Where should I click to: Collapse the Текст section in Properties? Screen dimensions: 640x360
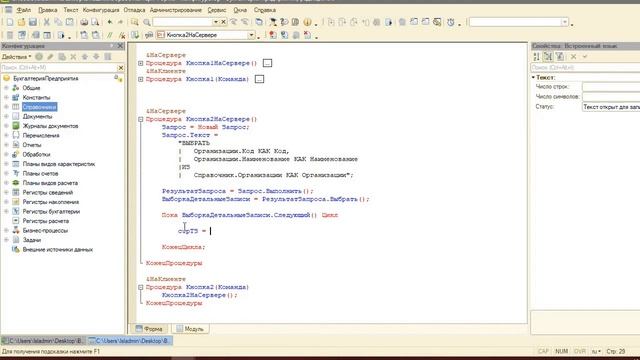pos(533,77)
